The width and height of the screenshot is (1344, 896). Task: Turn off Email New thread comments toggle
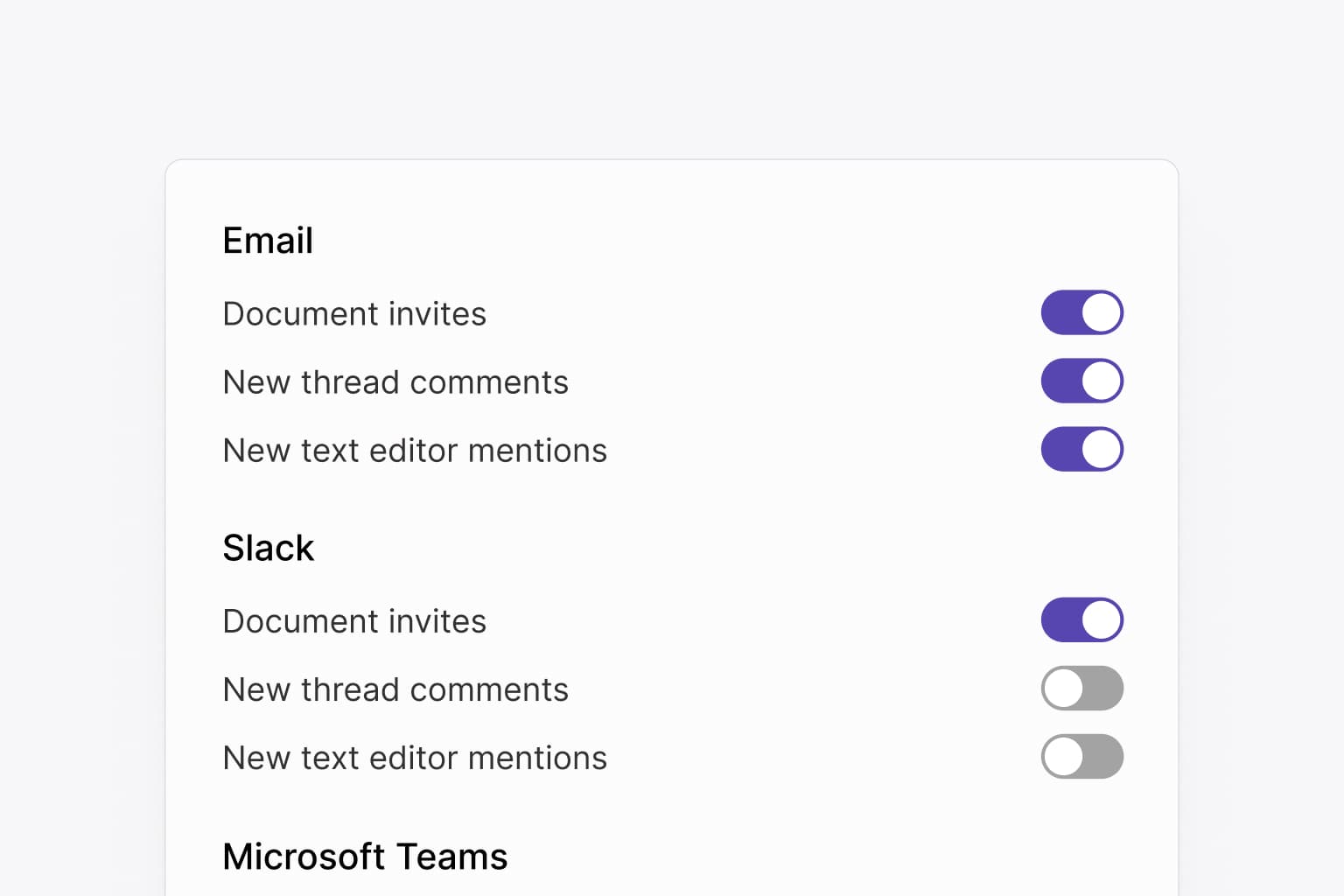pos(1082,381)
